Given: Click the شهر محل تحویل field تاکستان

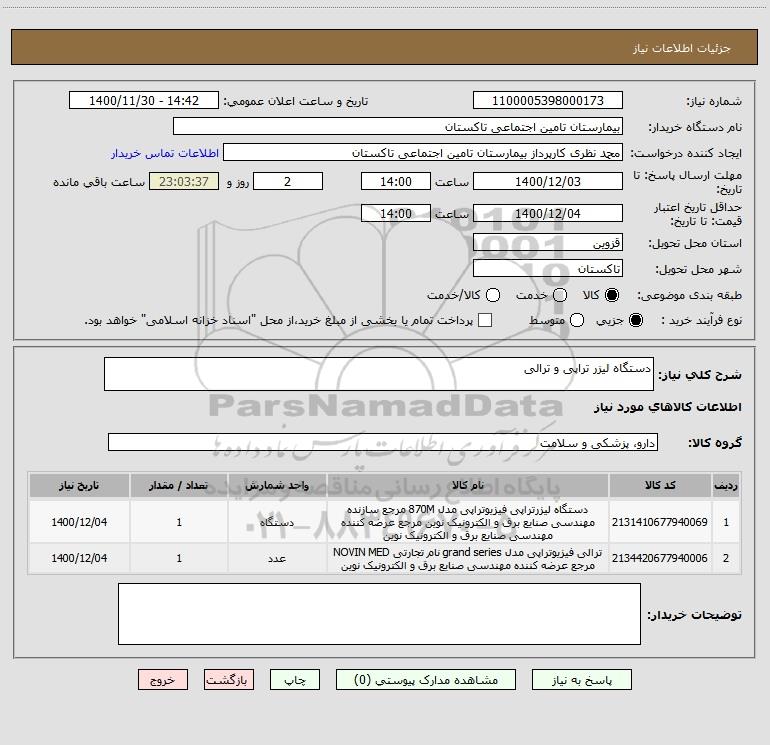Looking at the screenshot, I should (548, 268).
